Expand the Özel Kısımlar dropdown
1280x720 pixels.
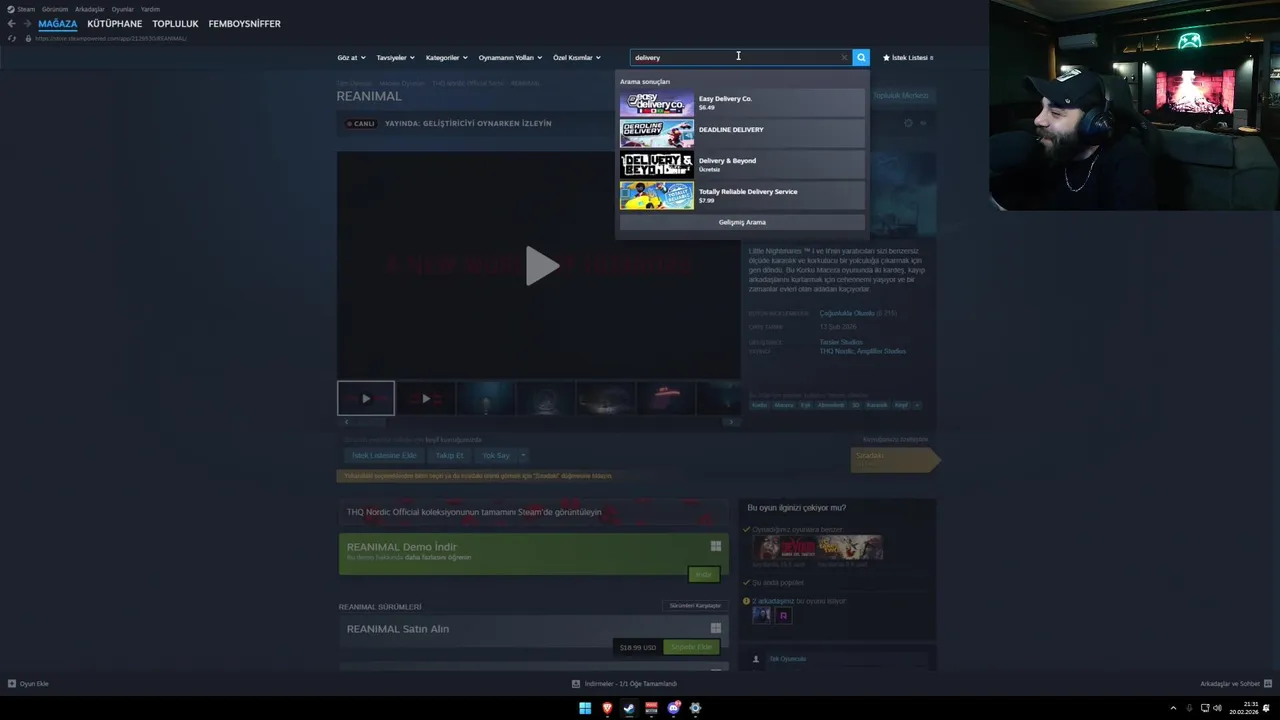[x=577, y=58]
